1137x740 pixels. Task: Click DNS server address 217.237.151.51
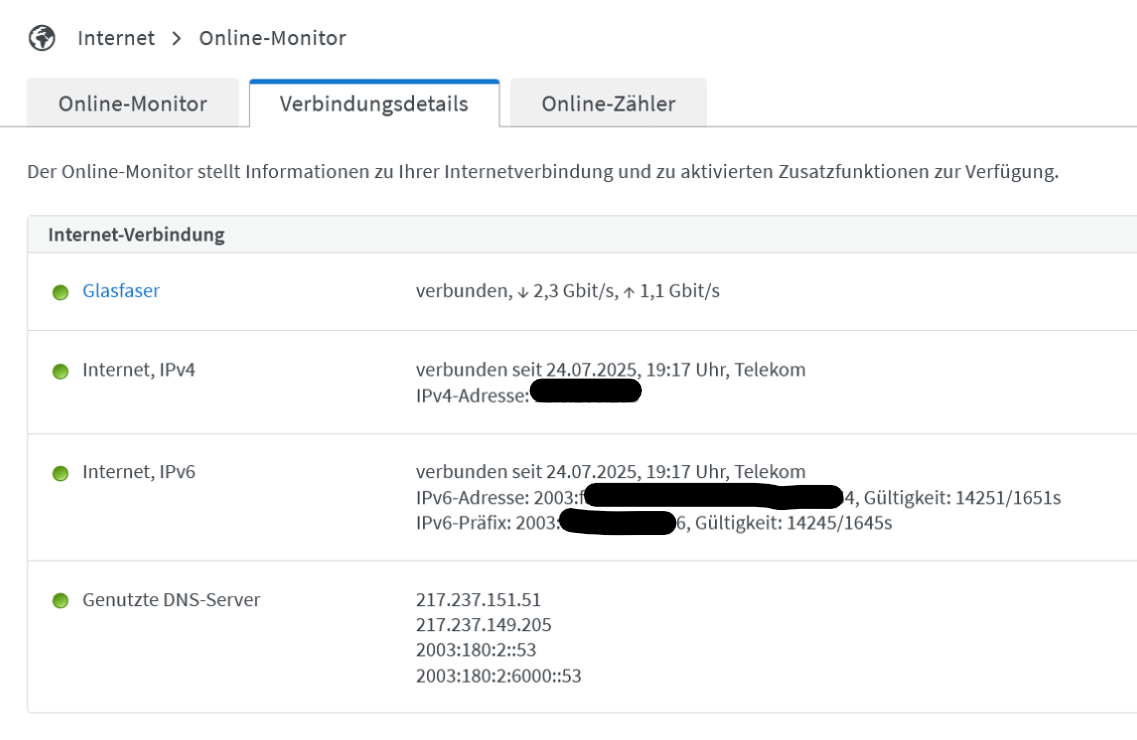point(478,600)
